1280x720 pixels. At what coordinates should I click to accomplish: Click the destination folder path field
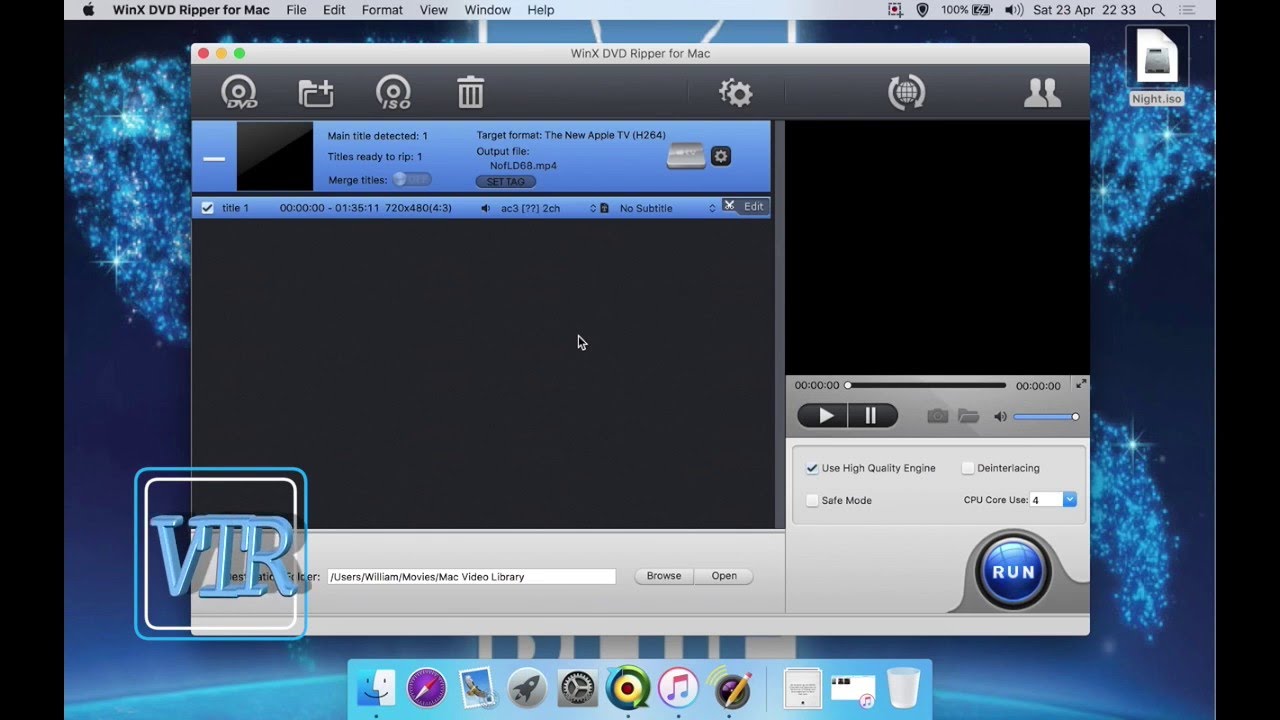471,577
